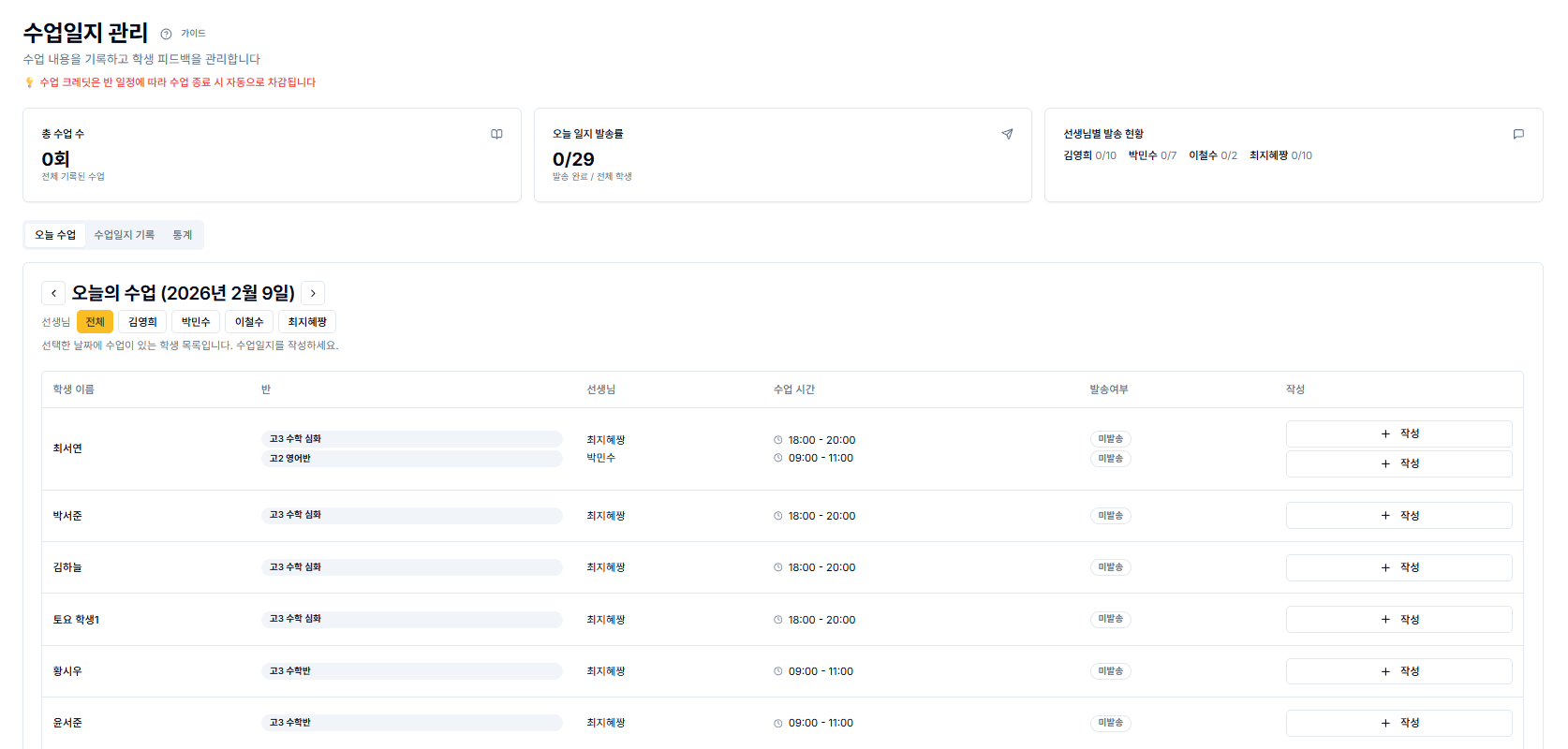Select the 오늘 수업 tab
Image resolution: width=1568 pixels, height=749 pixels.
(x=55, y=235)
